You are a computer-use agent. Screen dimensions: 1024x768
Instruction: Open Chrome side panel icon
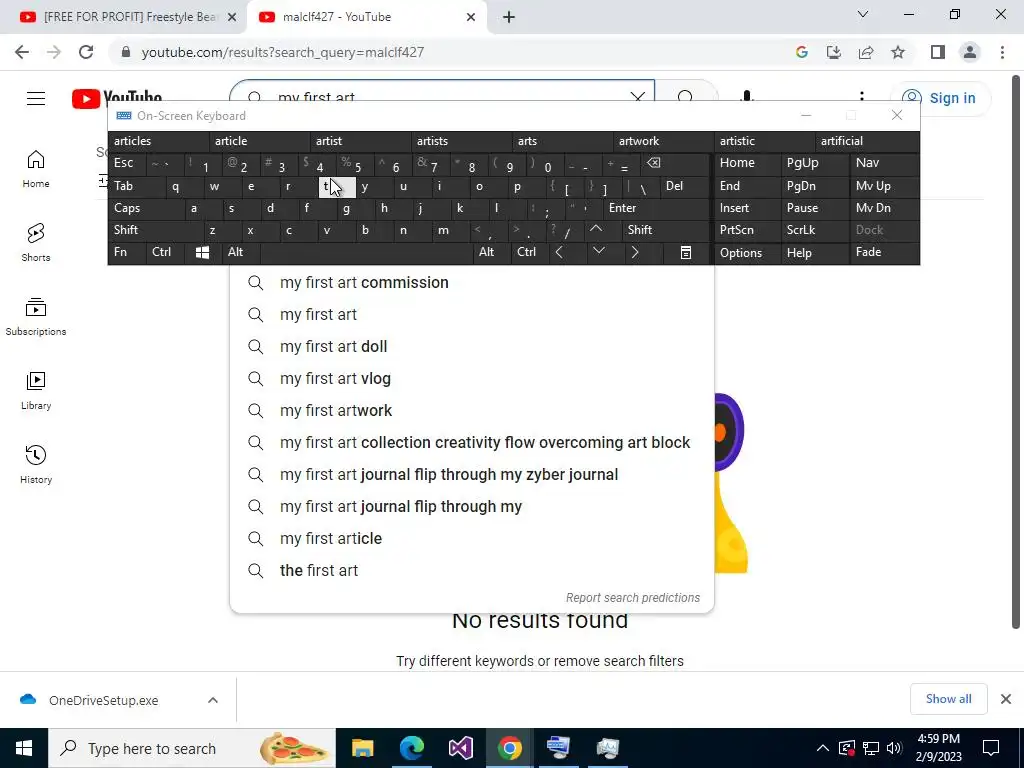click(x=938, y=52)
